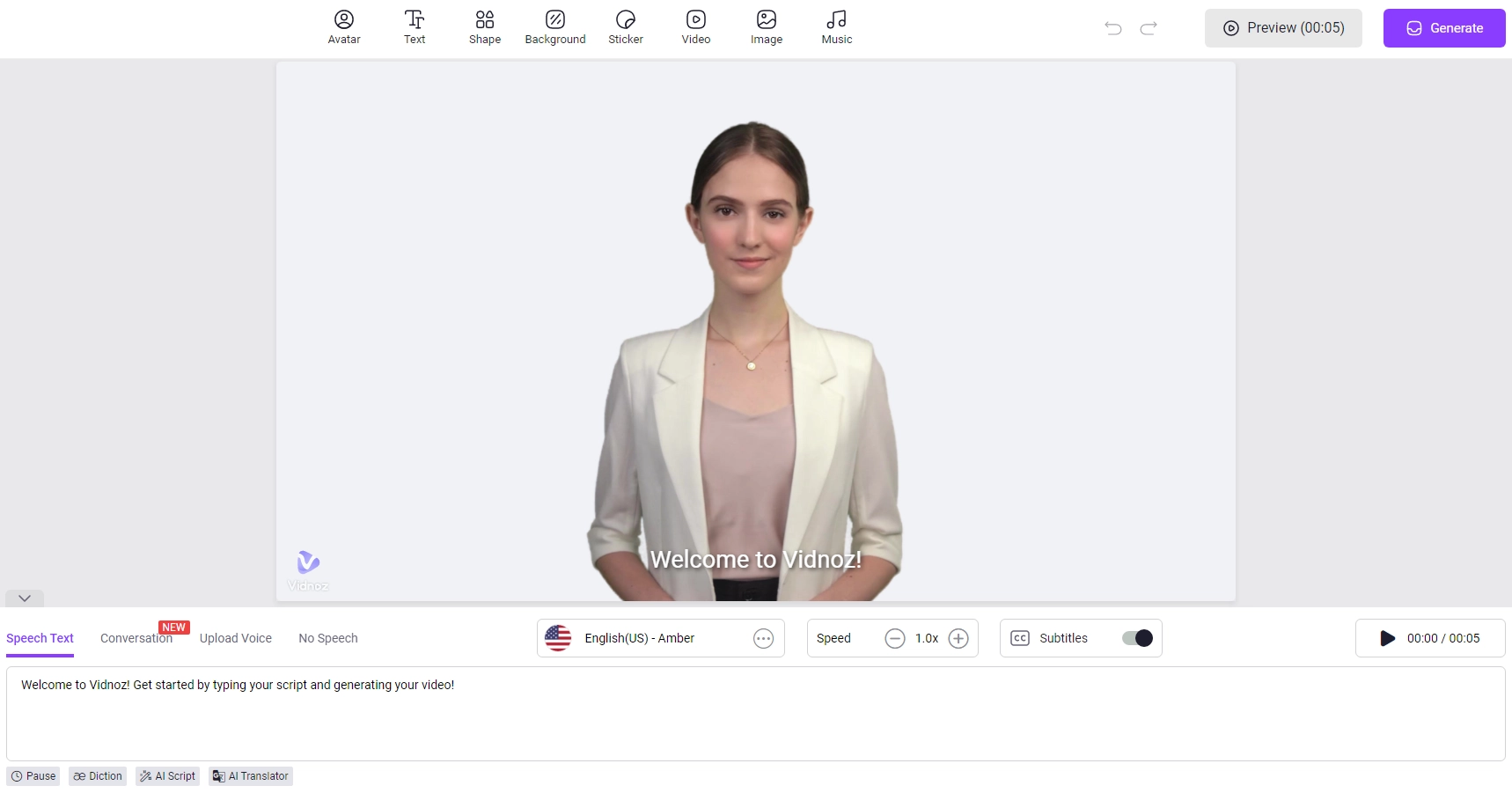Switch to the Conversation tab

(x=136, y=638)
